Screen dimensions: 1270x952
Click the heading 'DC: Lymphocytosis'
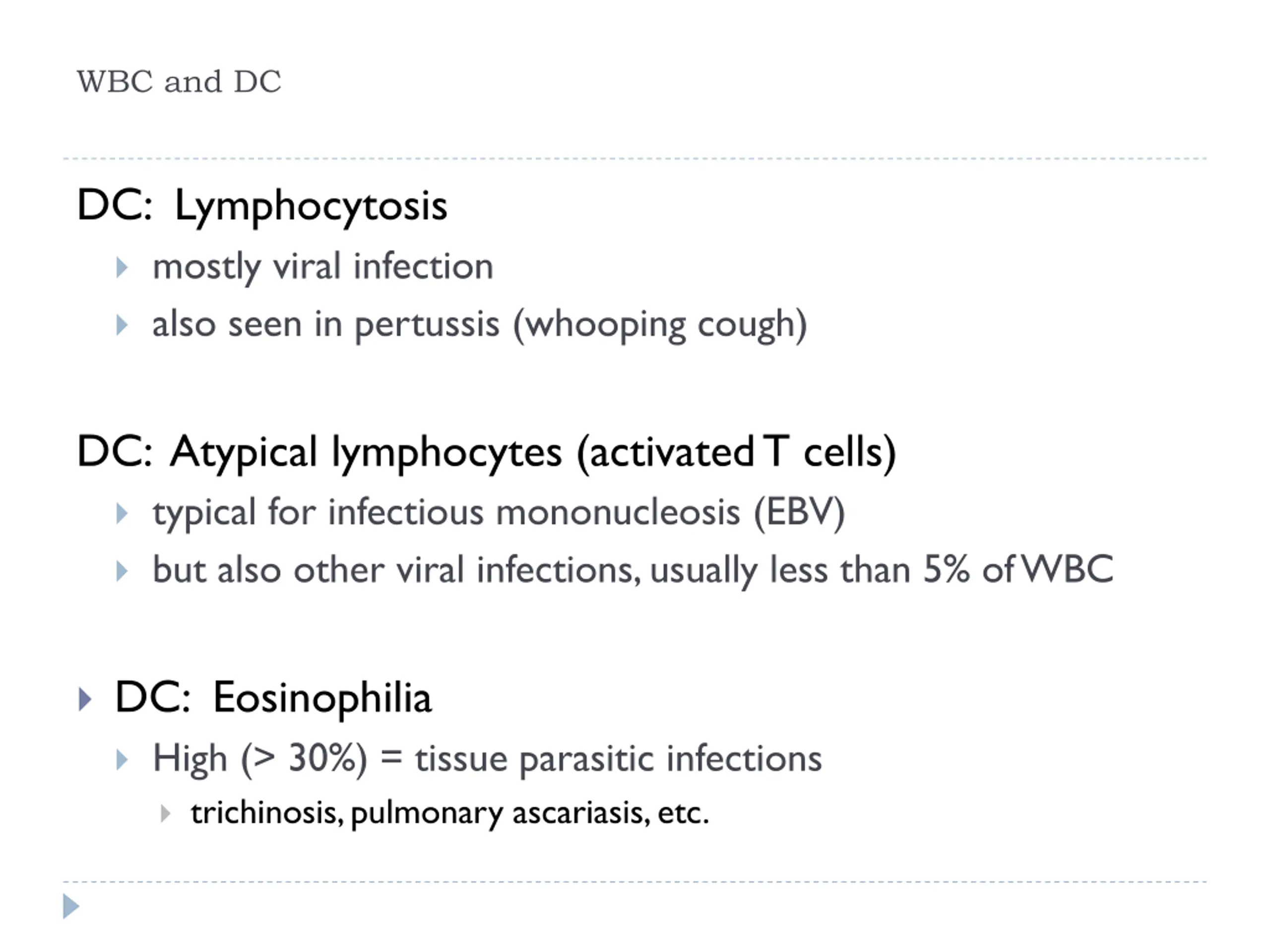coord(262,206)
